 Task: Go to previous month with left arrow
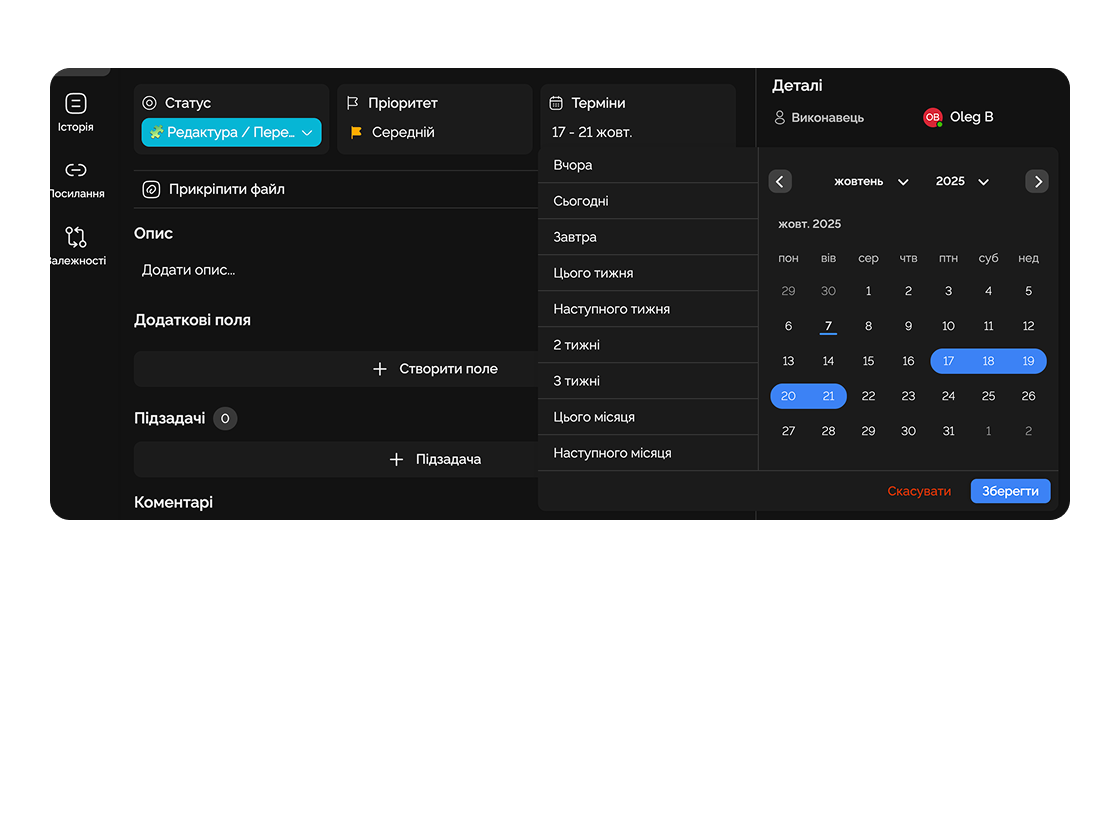pos(780,181)
